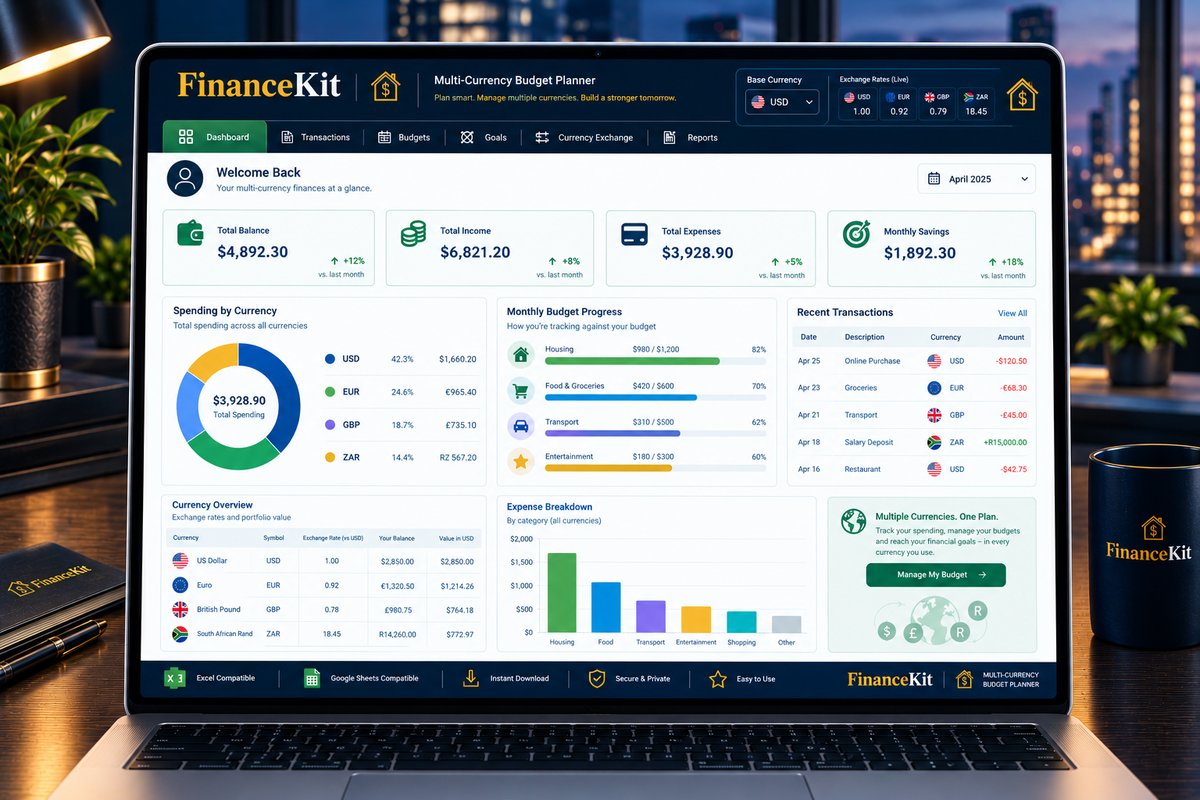Click the Instant Download icon
This screenshot has height=800, width=1200.
(x=471, y=678)
